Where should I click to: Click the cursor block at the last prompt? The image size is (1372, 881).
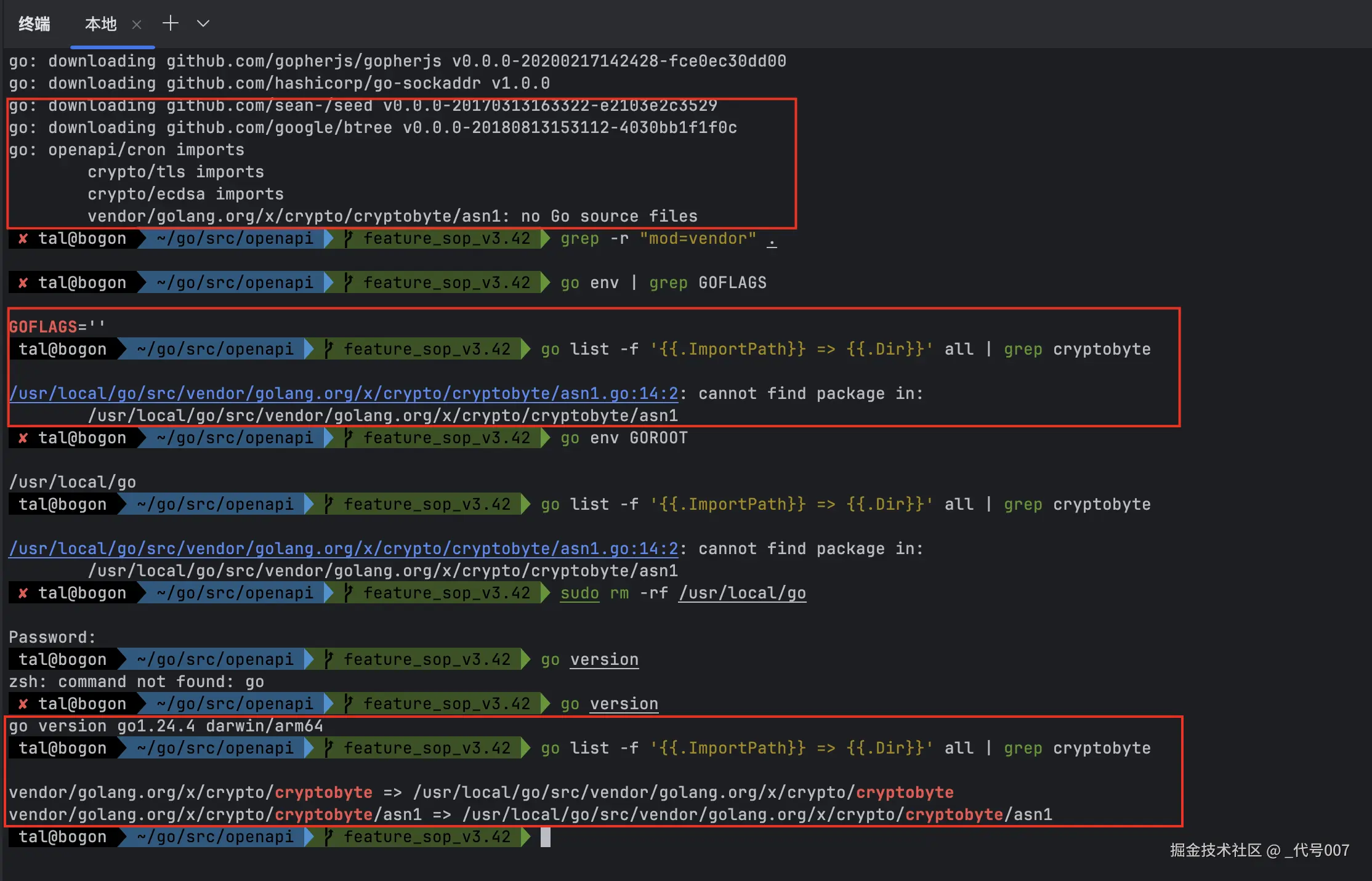coord(546,837)
